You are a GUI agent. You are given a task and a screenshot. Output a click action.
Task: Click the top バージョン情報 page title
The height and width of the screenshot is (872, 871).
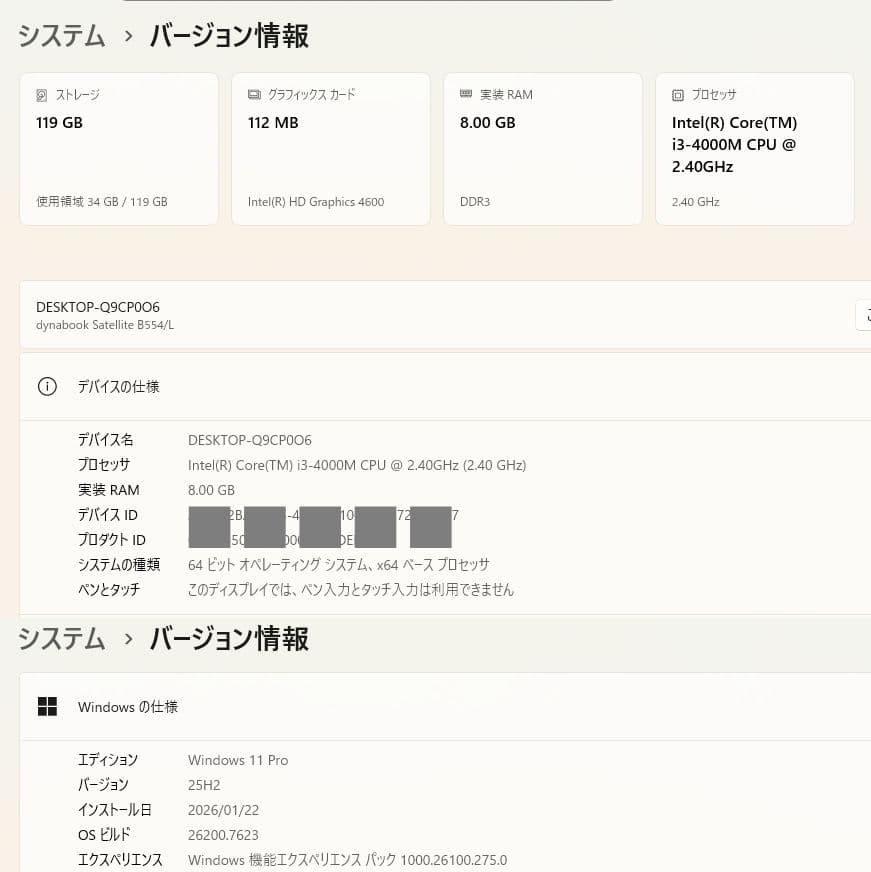229,36
